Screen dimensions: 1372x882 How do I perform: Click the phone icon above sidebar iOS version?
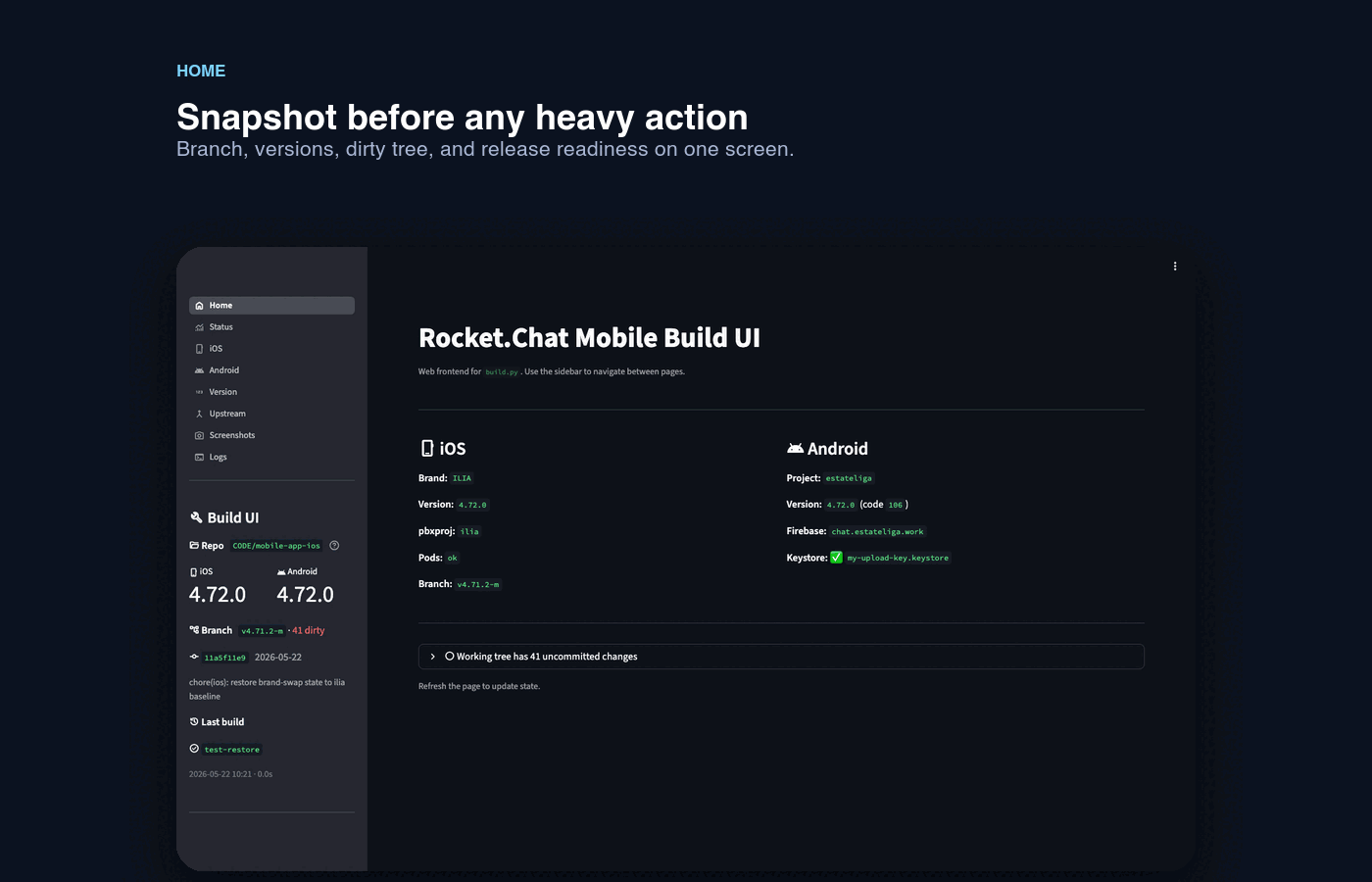point(193,572)
